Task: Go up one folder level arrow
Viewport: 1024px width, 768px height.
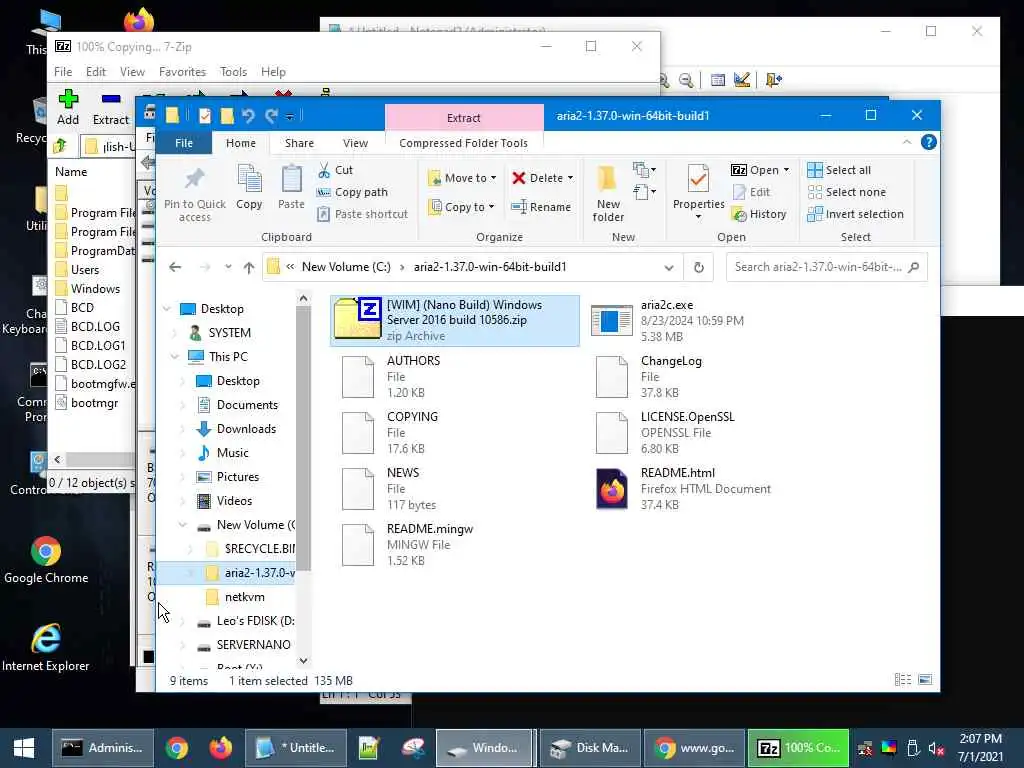Action: tap(249, 267)
